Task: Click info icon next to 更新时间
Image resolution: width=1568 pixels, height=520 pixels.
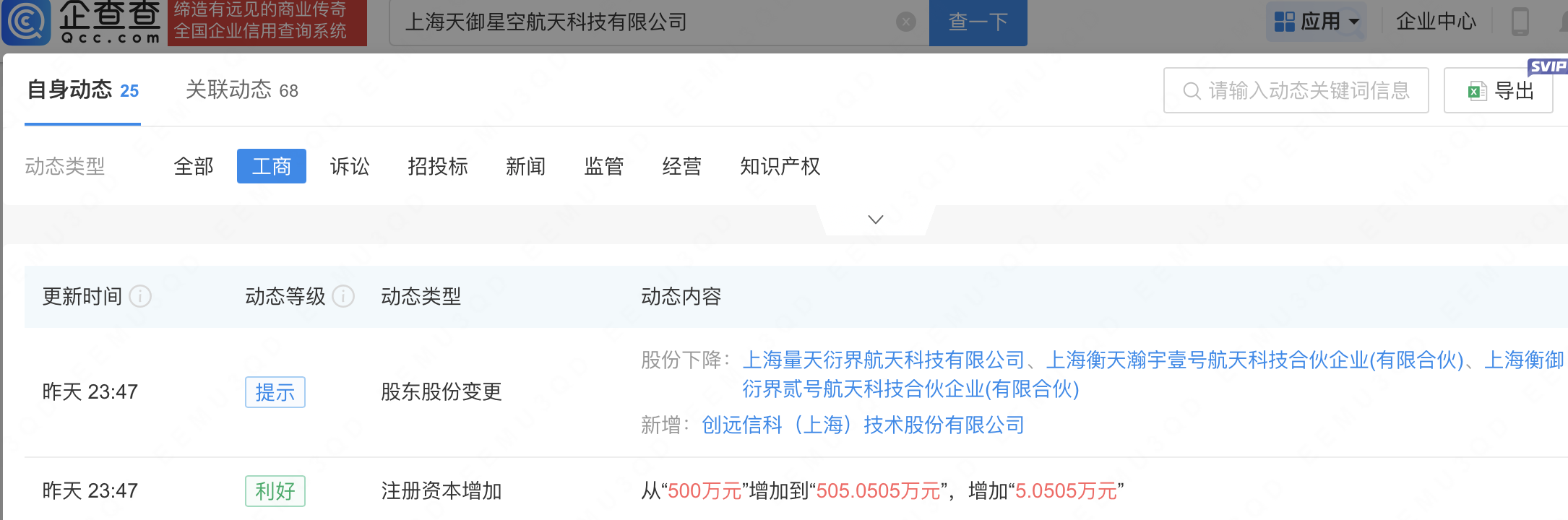Action: (x=140, y=296)
